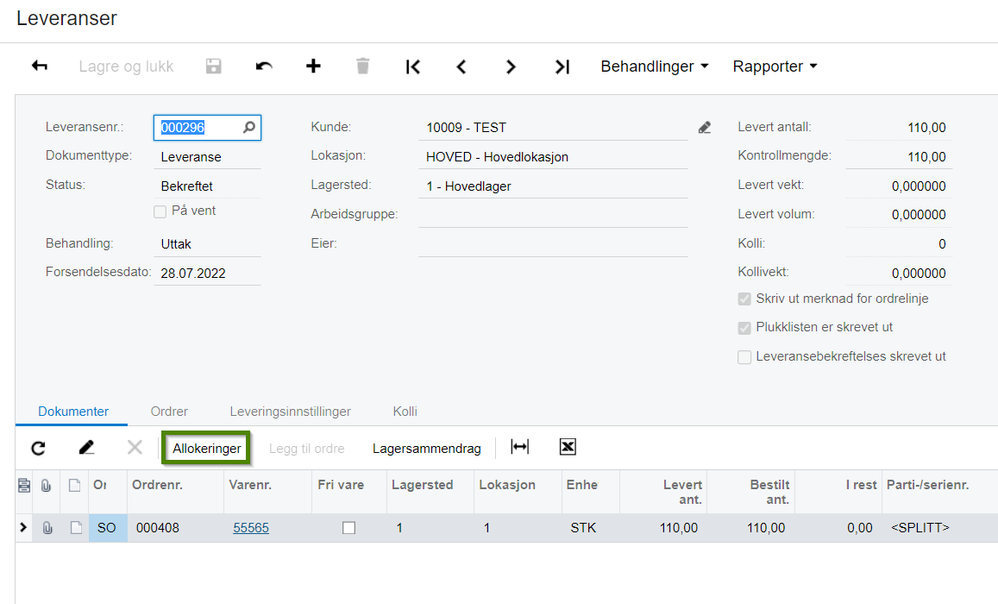The image size is (998, 604).
Task: Click the Parti-/serienr. column header
Action: [x=939, y=491]
